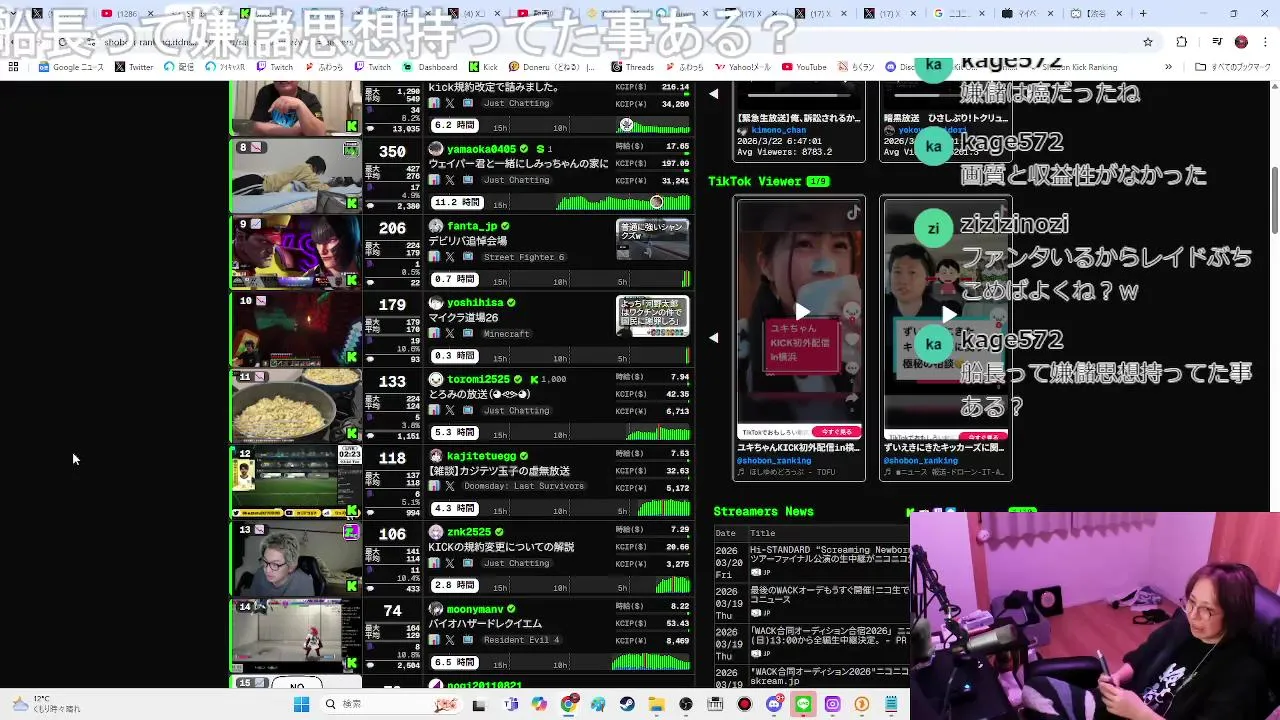
Task: Click viewer marker on top row timeline graph
Action: [626, 125]
